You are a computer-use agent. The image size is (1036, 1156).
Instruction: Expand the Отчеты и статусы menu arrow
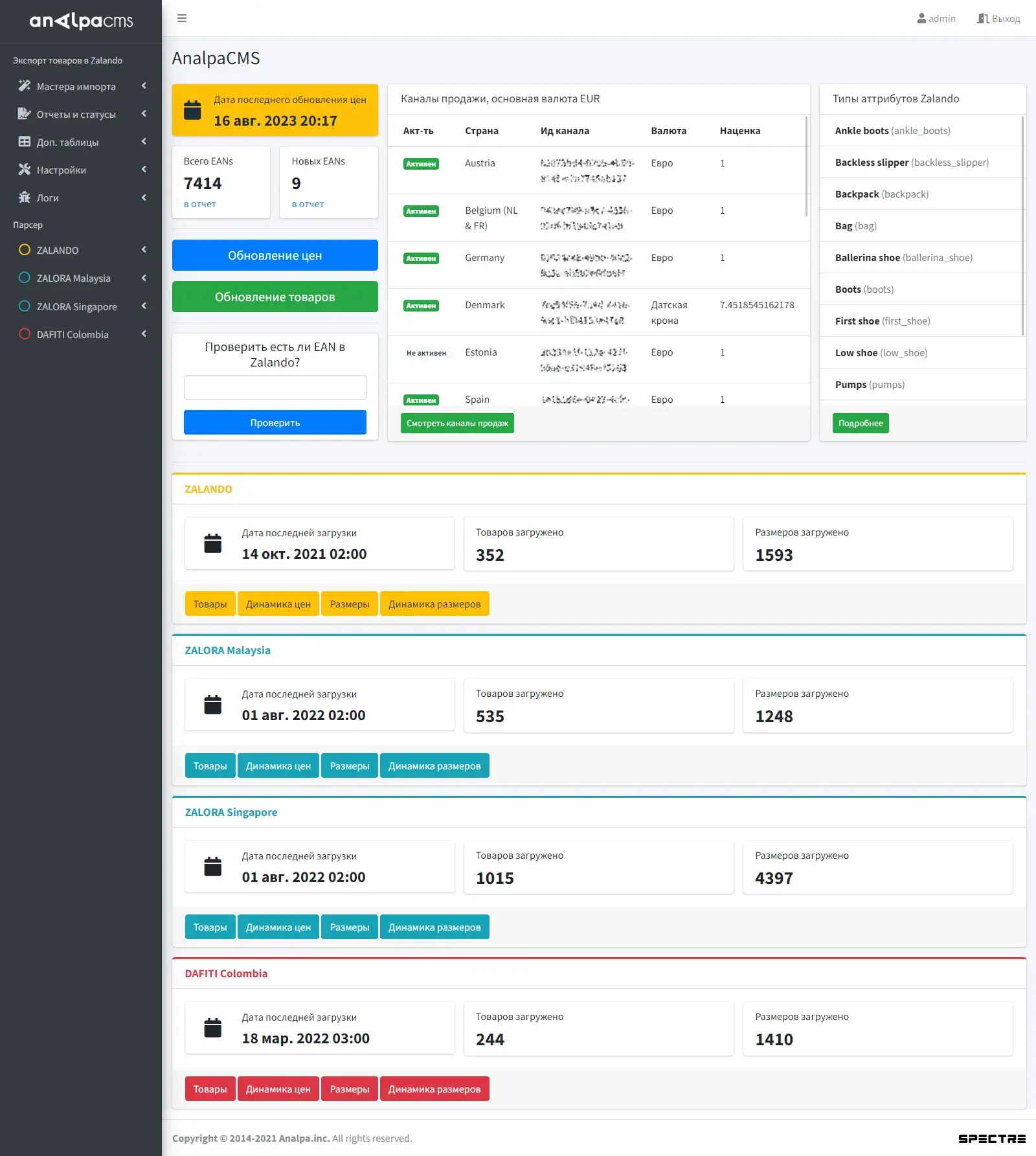(144, 113)
